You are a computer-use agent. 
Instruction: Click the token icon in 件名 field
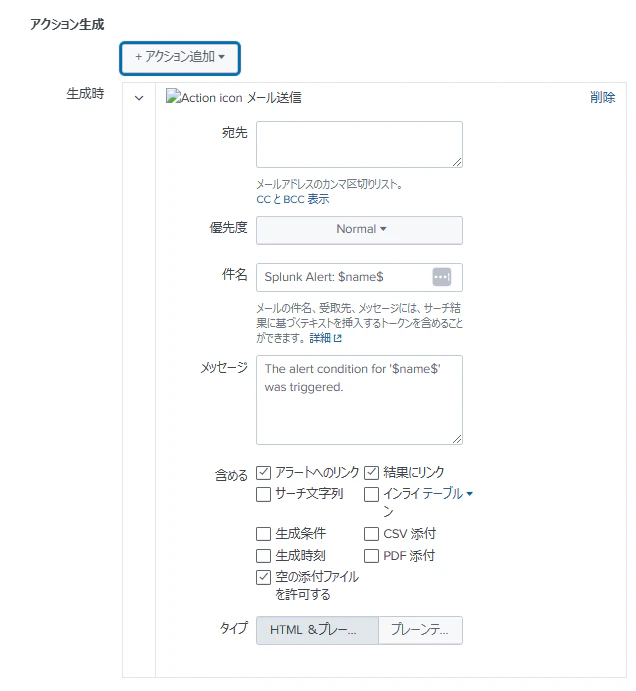(442, 277)
